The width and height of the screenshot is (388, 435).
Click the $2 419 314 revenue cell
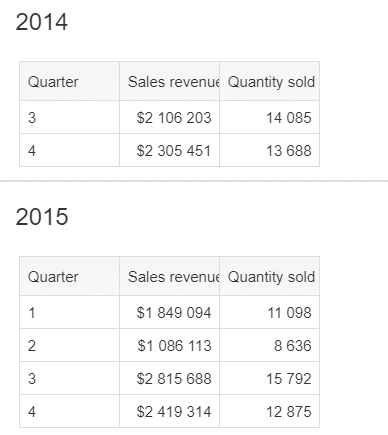click(x=169, y=411)
